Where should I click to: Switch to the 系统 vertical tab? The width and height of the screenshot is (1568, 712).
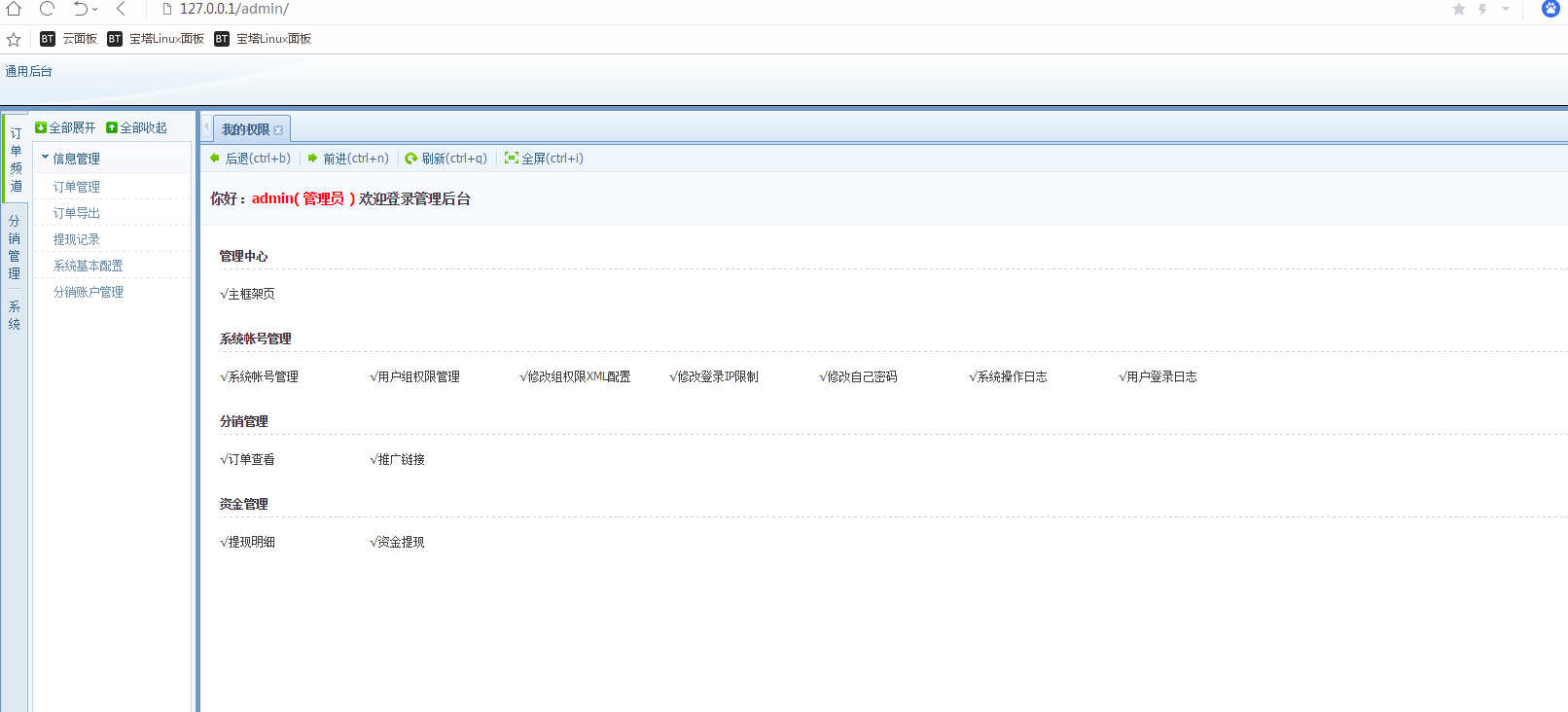point(15,315)
